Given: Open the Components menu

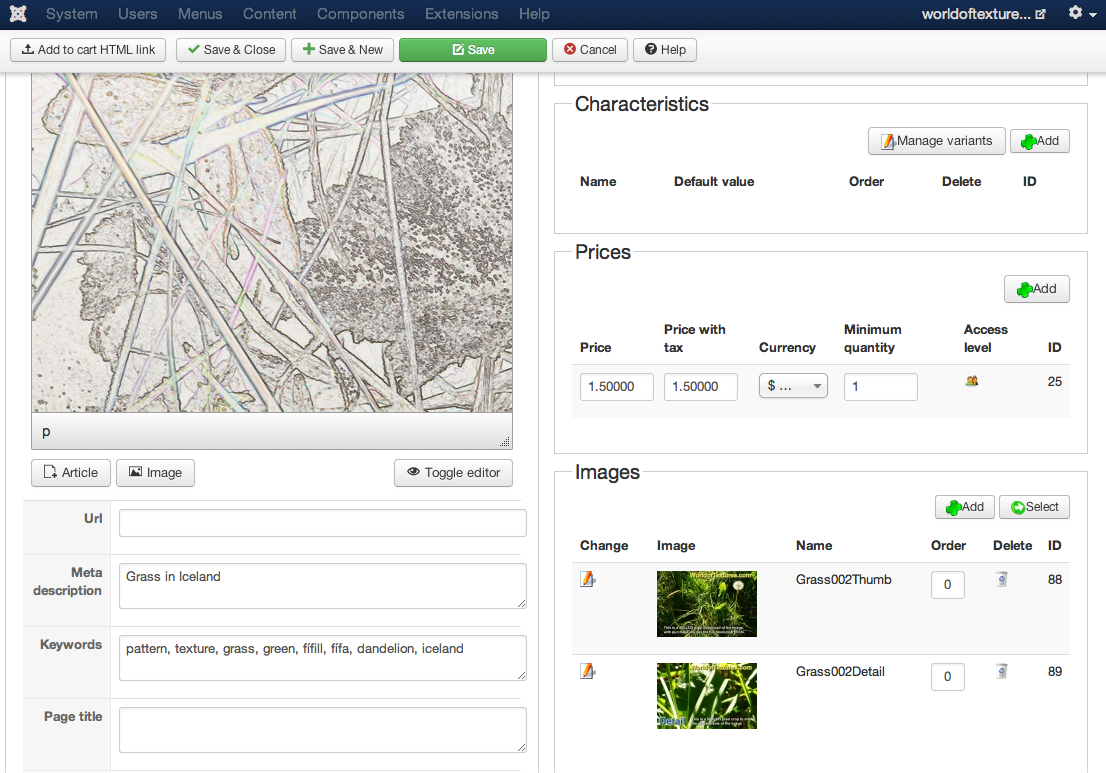Looking at the screenshot, I should 360,14.
